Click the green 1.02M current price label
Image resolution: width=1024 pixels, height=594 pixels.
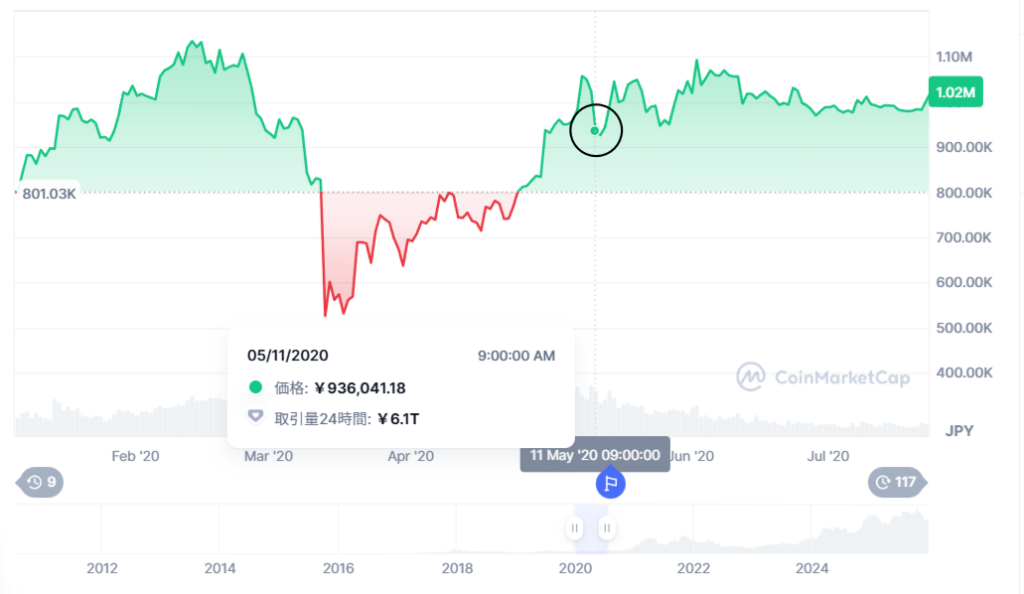955,93
